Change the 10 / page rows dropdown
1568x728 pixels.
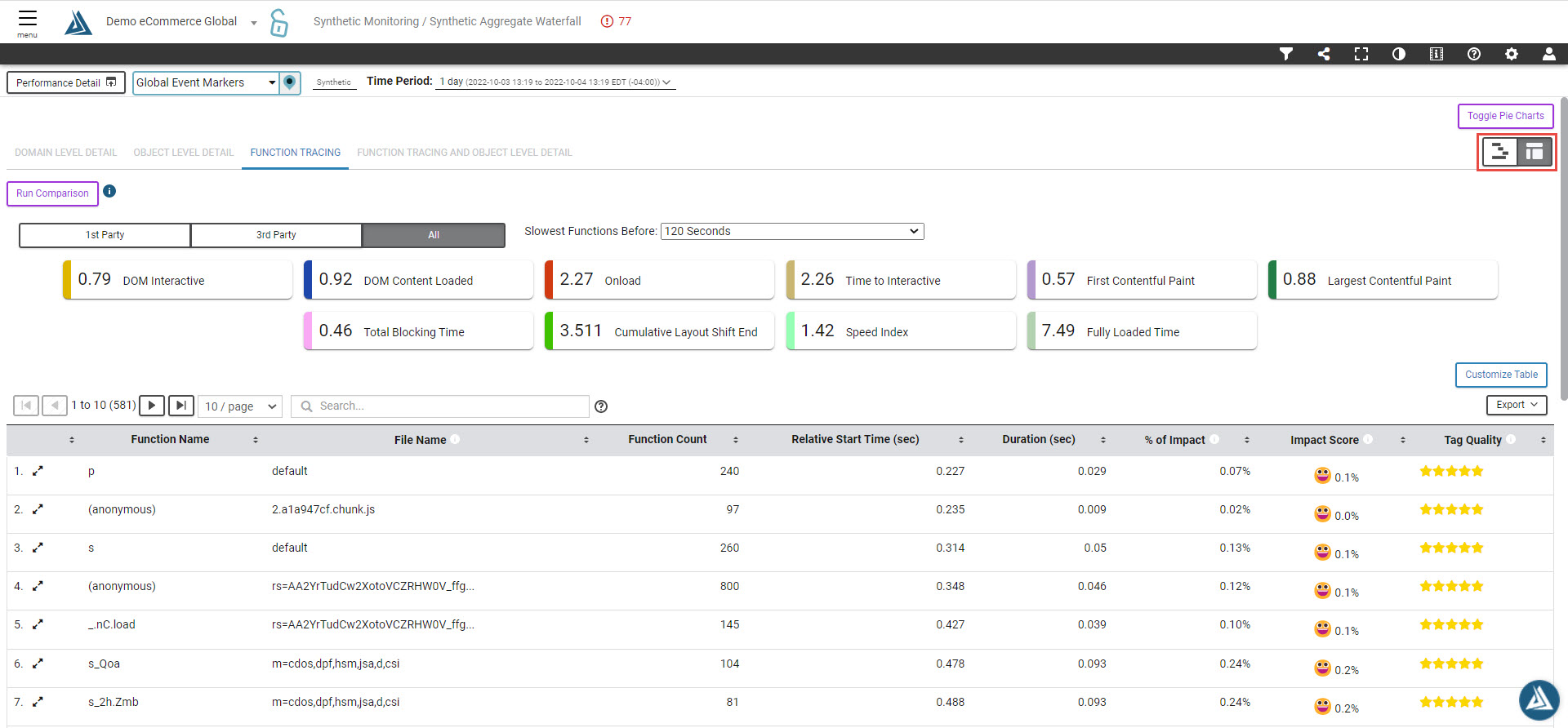pos(241,406)
